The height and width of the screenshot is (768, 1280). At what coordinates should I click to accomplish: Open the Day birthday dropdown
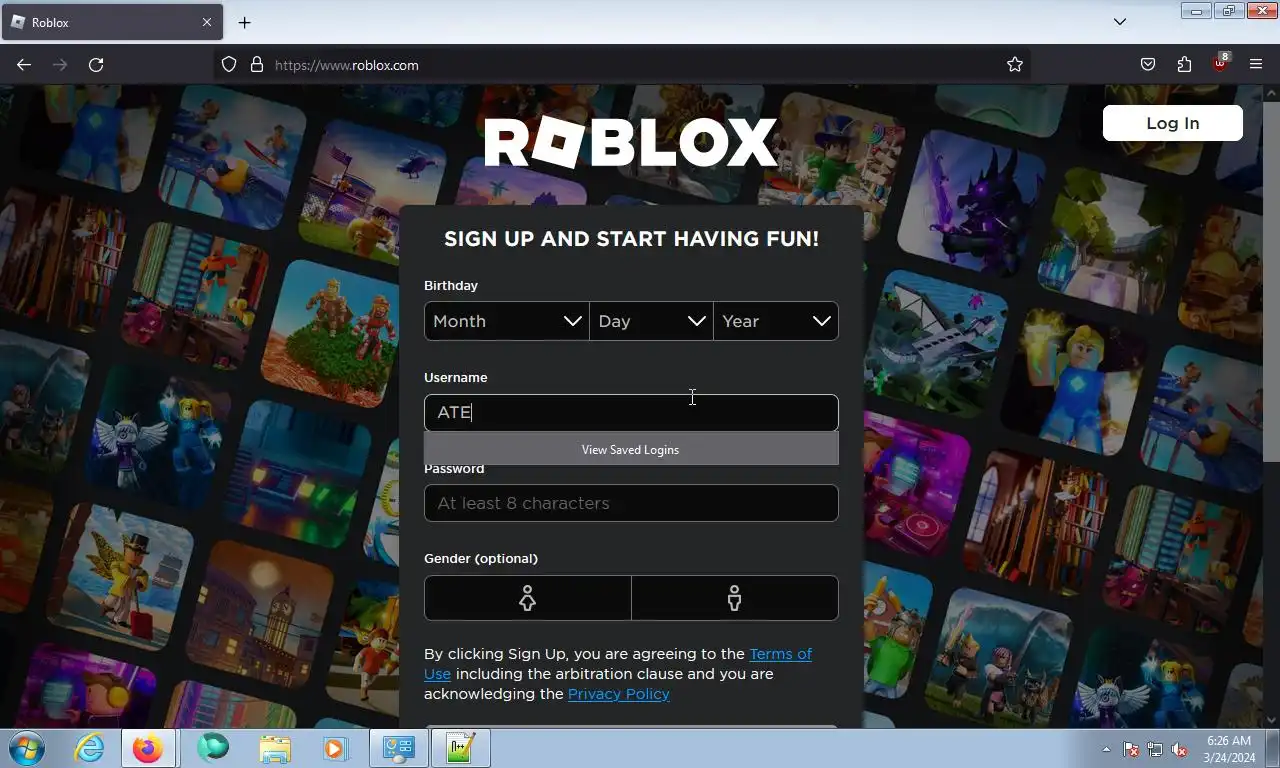(651, 321)
